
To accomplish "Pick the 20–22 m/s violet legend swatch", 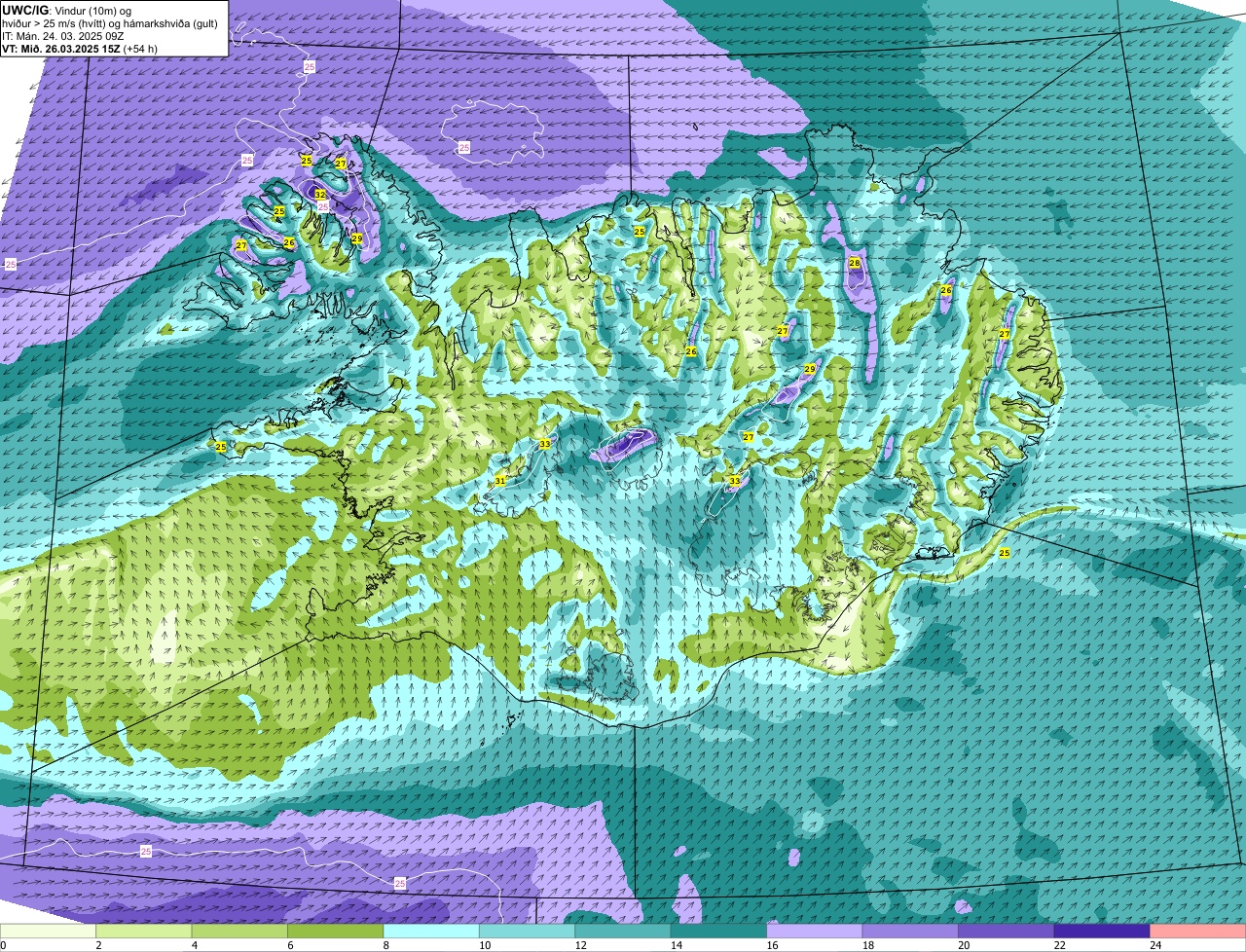I will click(x=1007, y=932).
